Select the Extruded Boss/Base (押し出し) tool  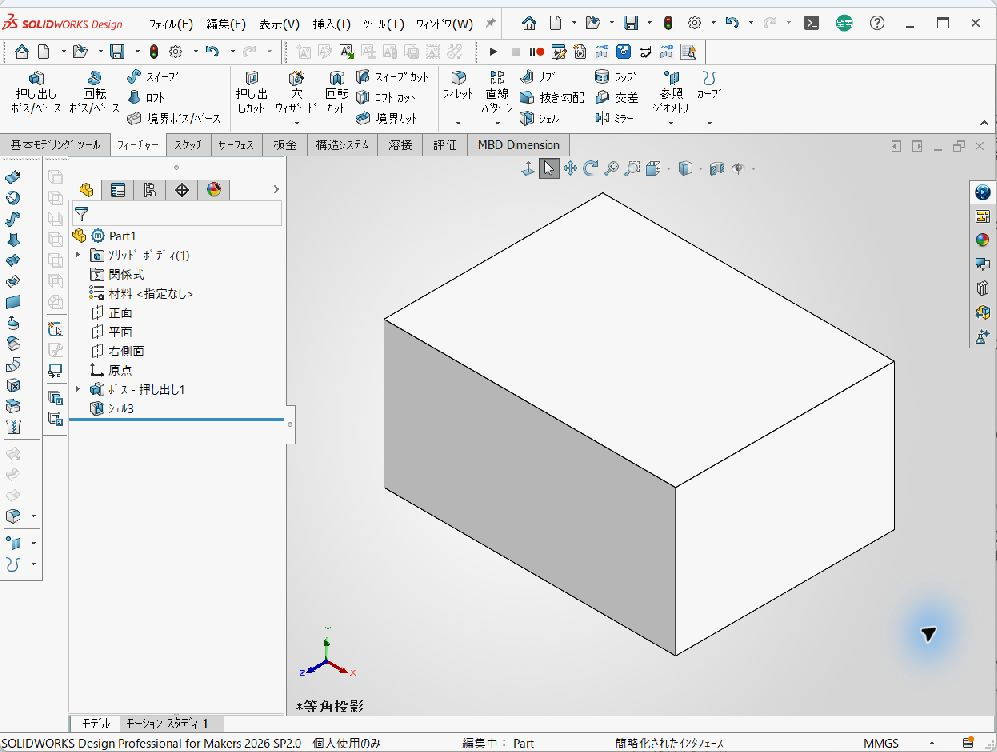[36, 93]
